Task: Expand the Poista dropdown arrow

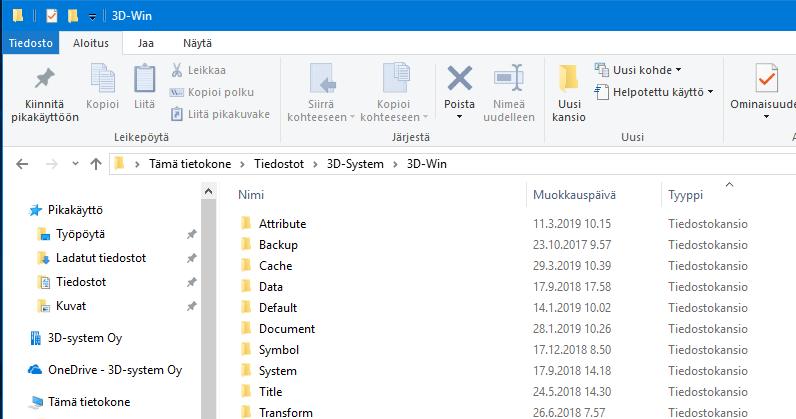Action: click(459, 117)
